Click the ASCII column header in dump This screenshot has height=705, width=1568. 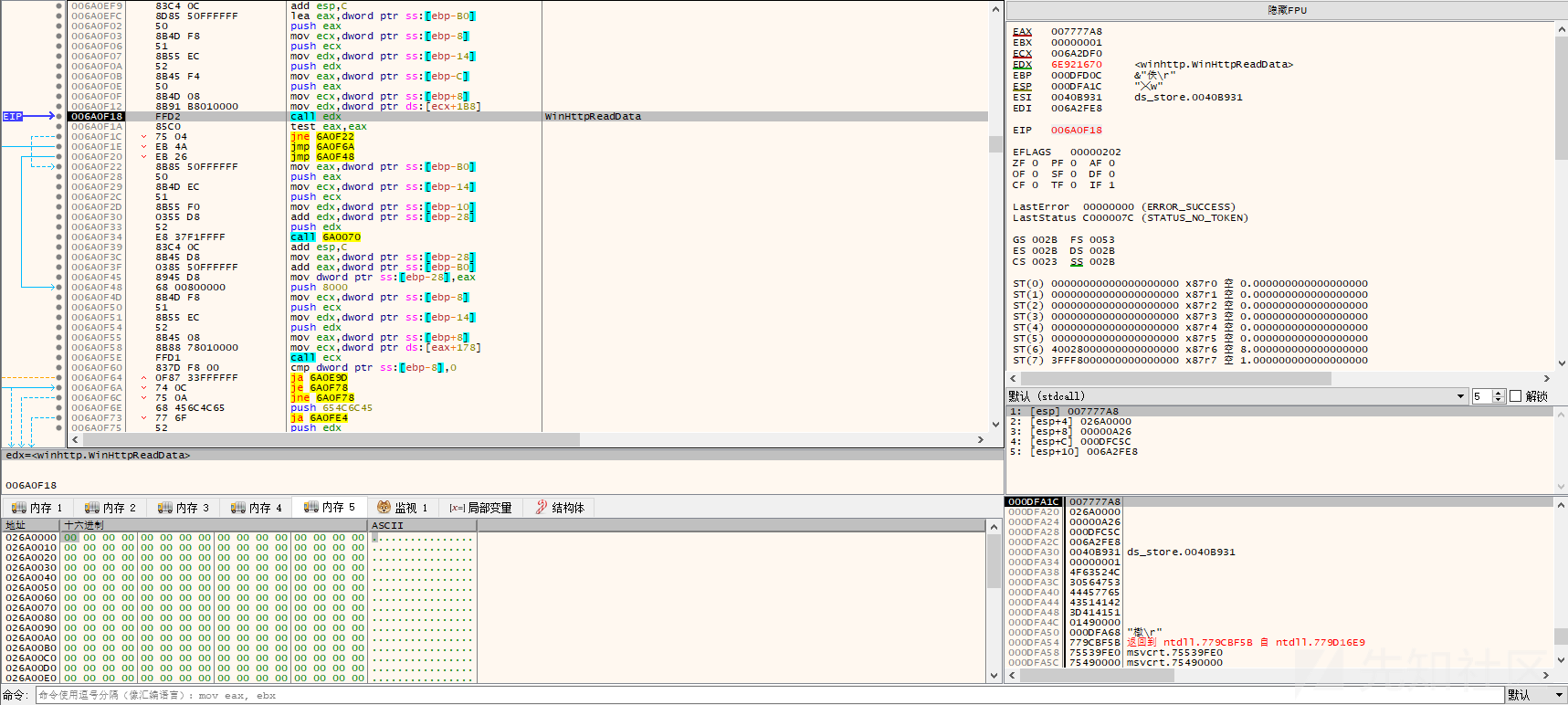click(x=423, y=526)
